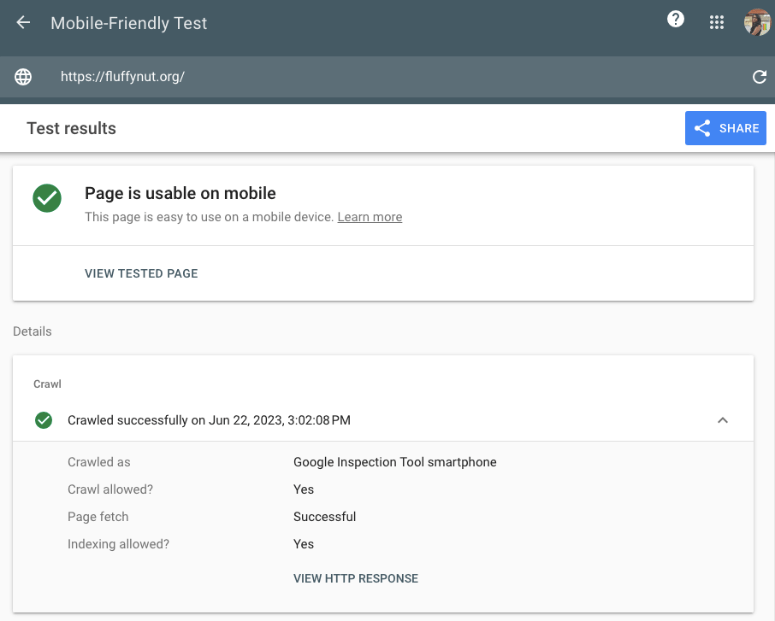Open the help question mark icon

point(675,20)
